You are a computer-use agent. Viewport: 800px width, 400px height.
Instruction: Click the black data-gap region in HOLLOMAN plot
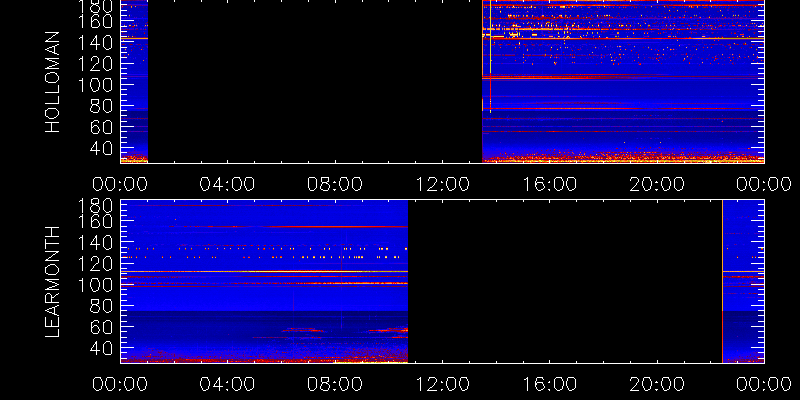point(315,82)
